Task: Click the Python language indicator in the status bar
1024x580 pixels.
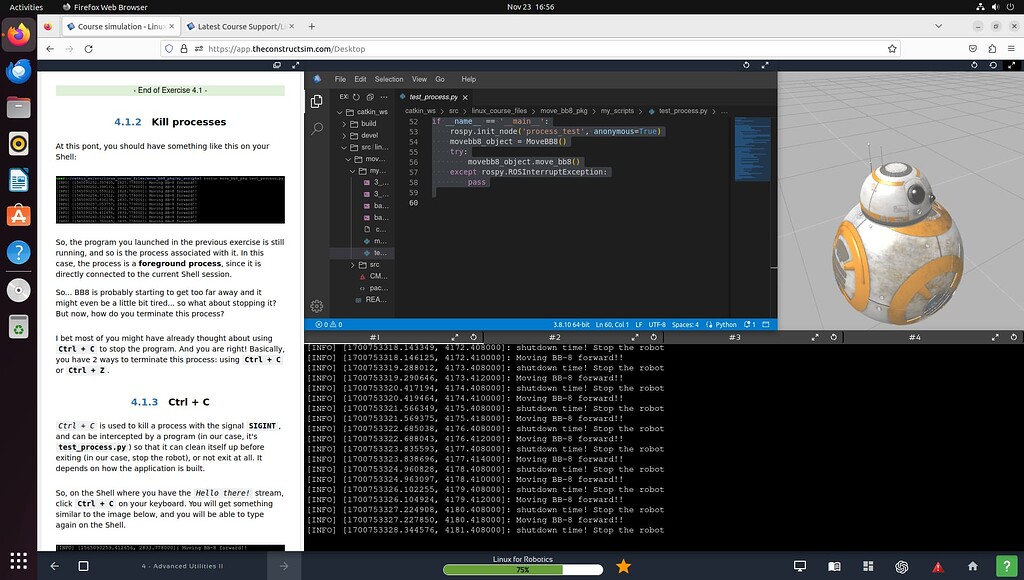Action: coord(727,324)
